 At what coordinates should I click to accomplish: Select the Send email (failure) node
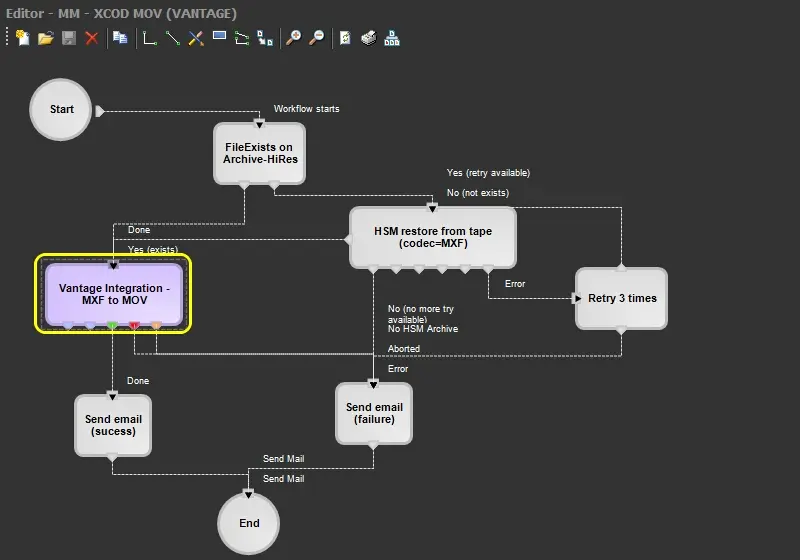point(374,413)
